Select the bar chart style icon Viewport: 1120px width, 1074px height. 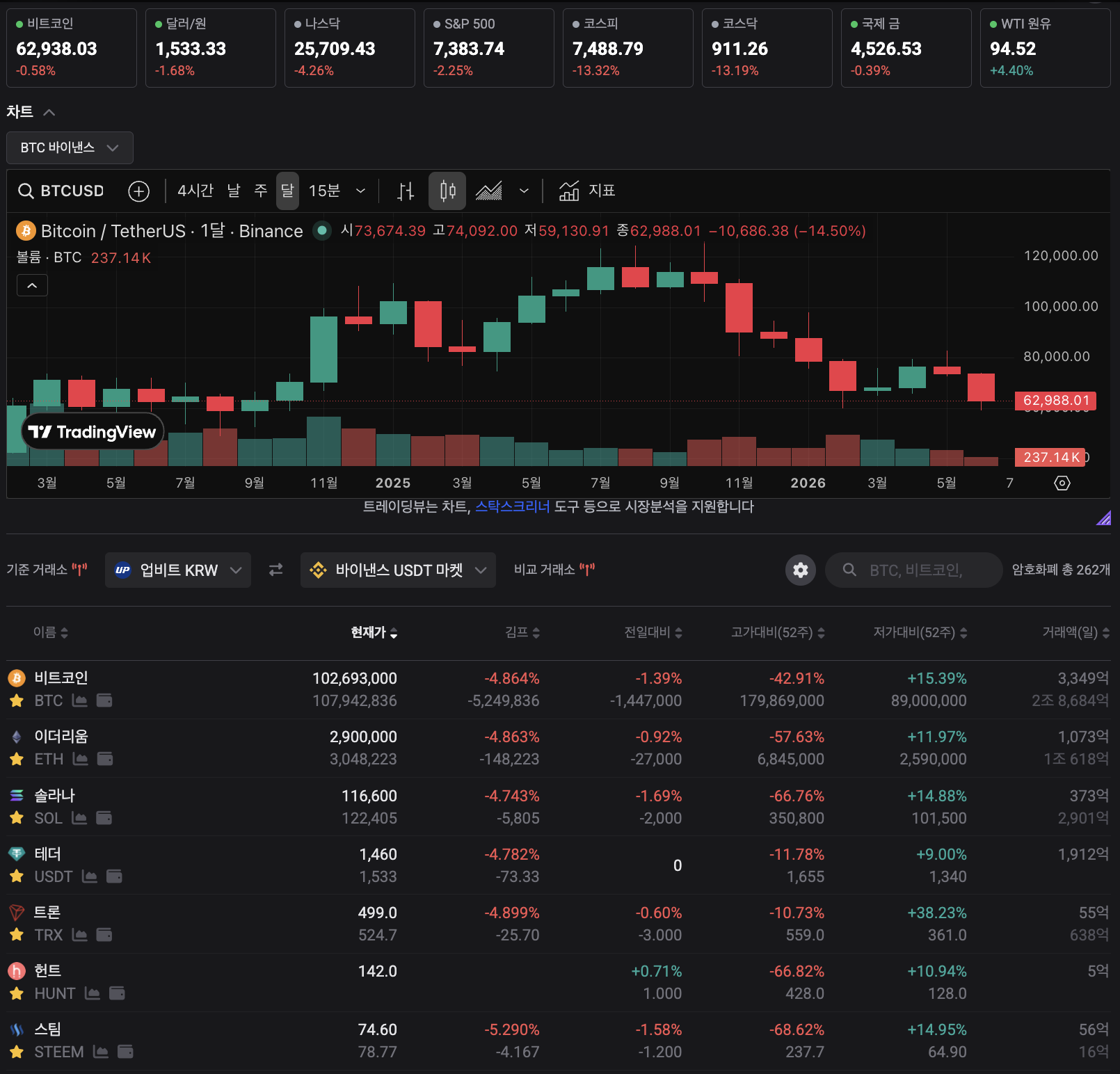point(406,191)
